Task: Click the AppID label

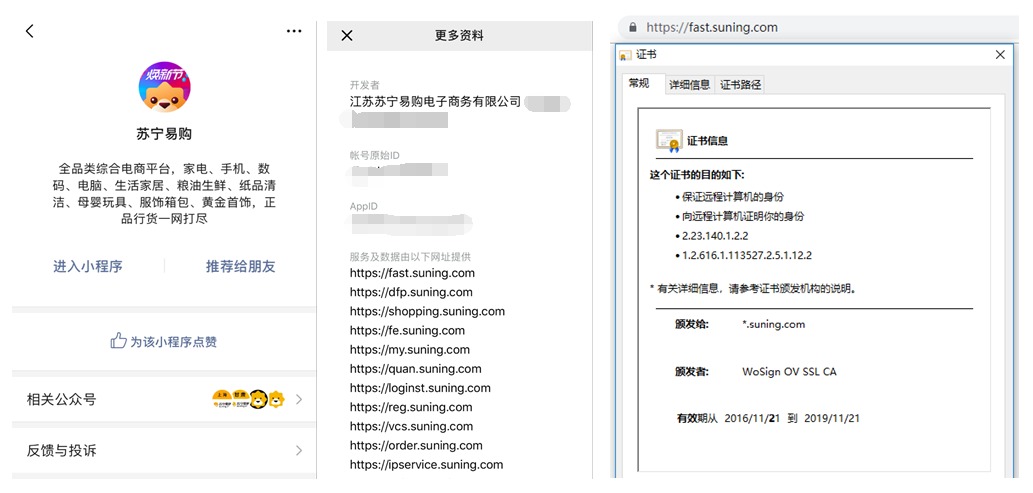Action: click(x=364, y=206)
